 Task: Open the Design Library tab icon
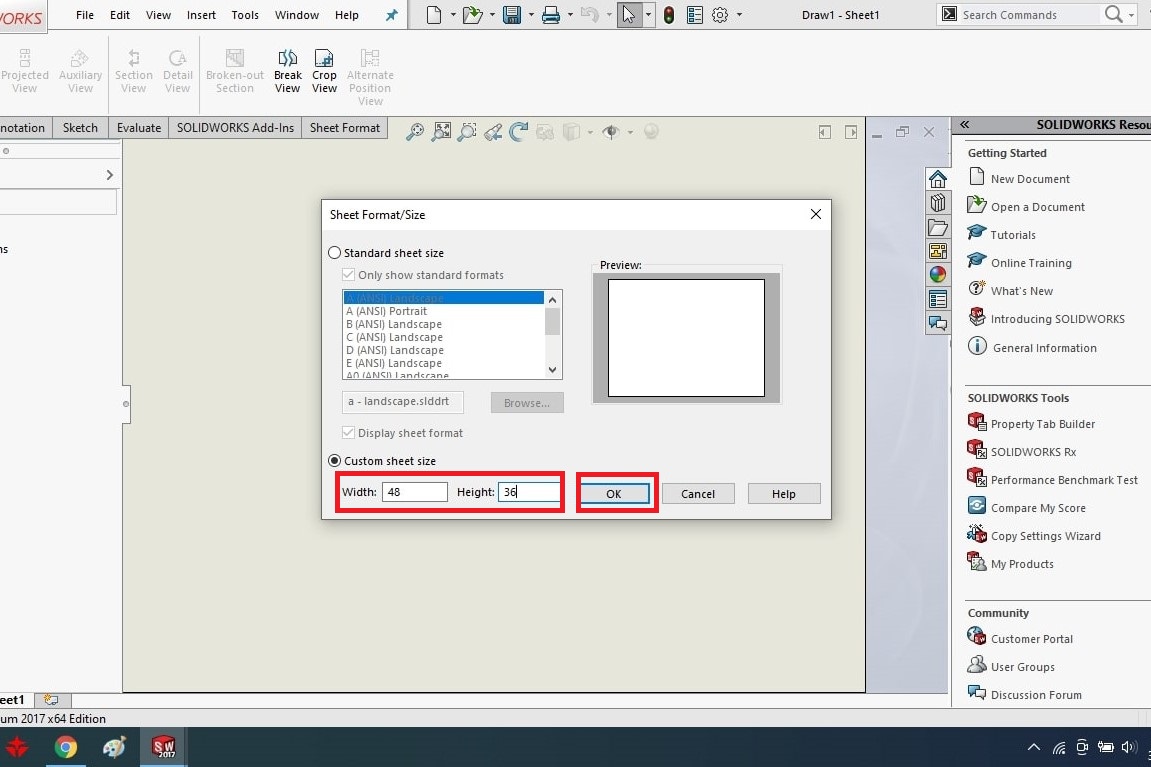pyautogui.click(x=937, y=203)
